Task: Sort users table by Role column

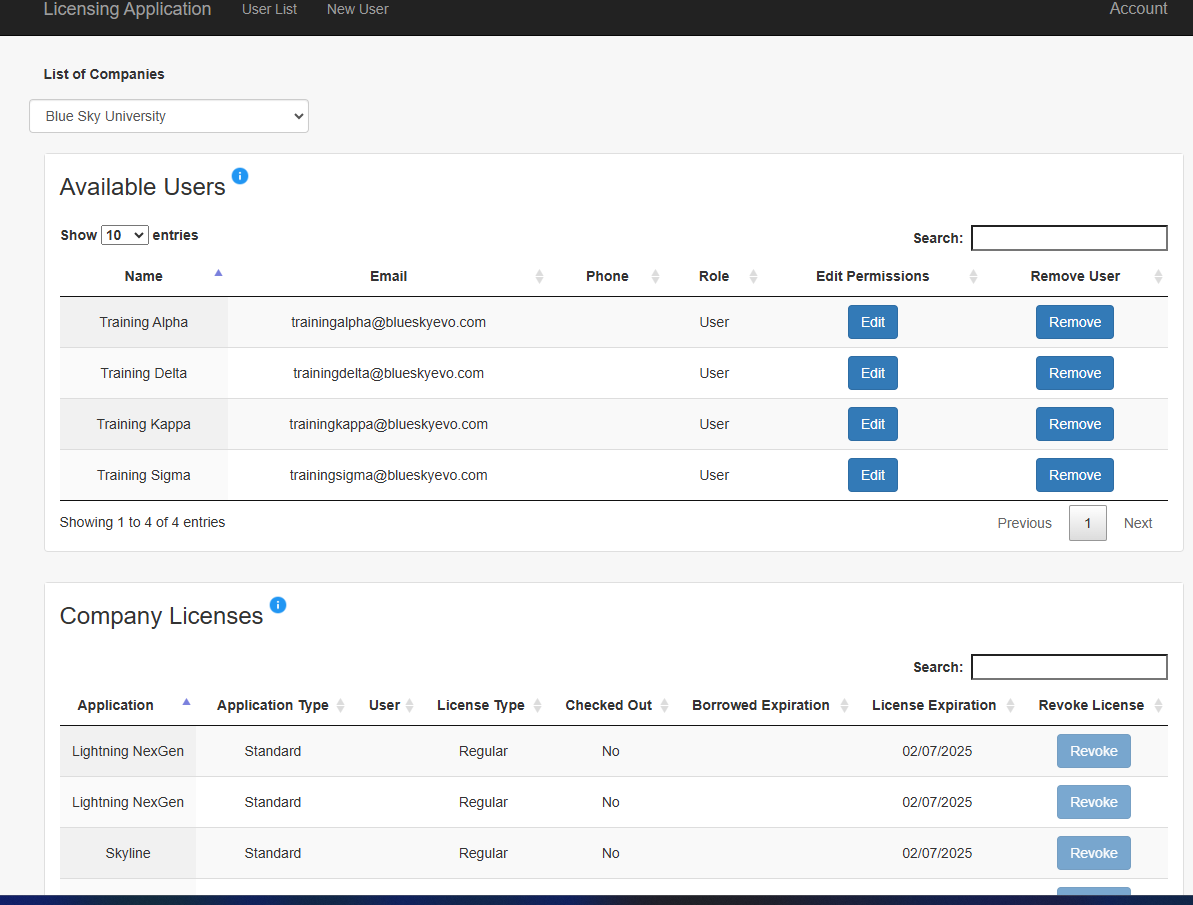Action: tap(714, 276)
